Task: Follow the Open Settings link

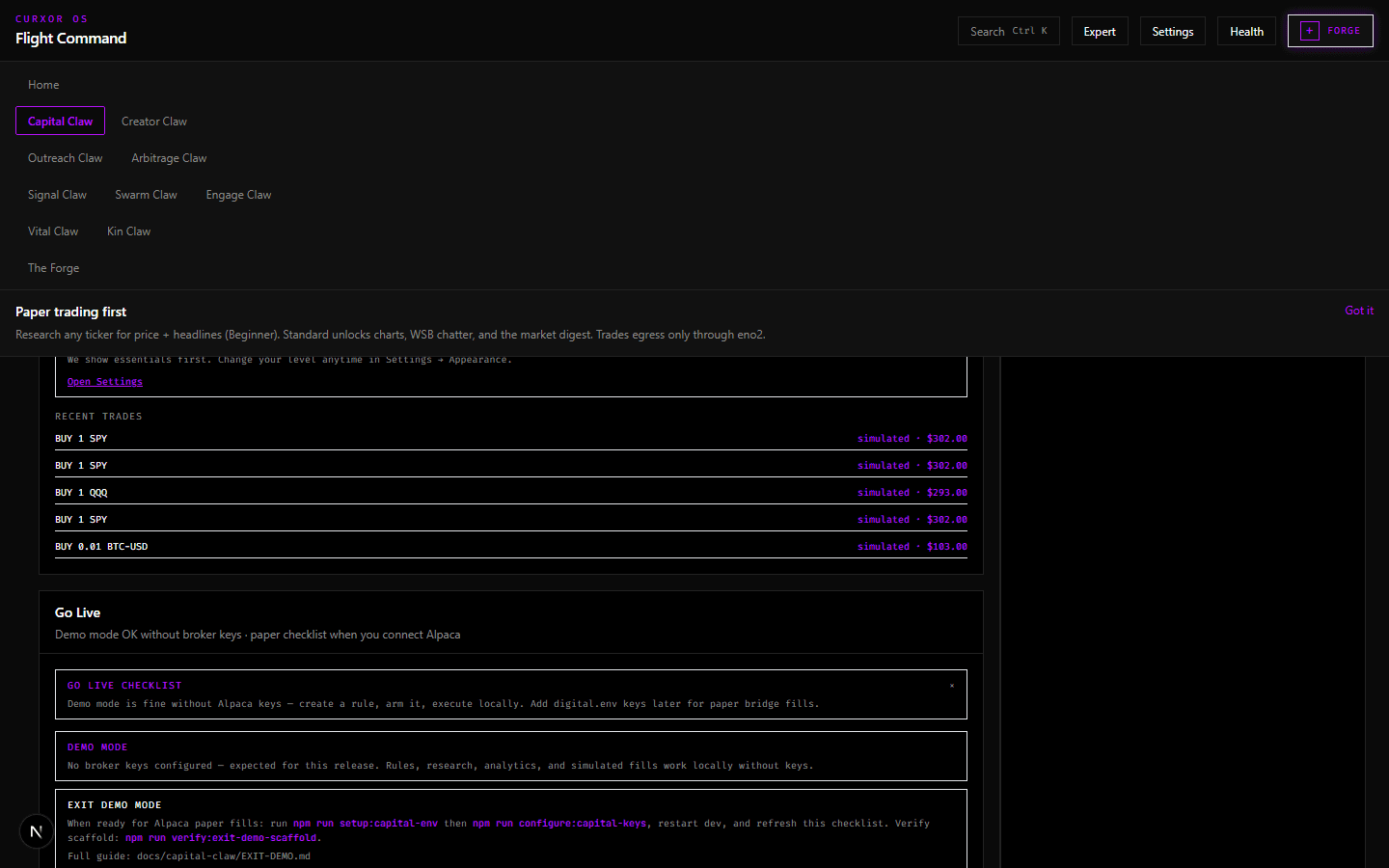Action: click(105, 382)
